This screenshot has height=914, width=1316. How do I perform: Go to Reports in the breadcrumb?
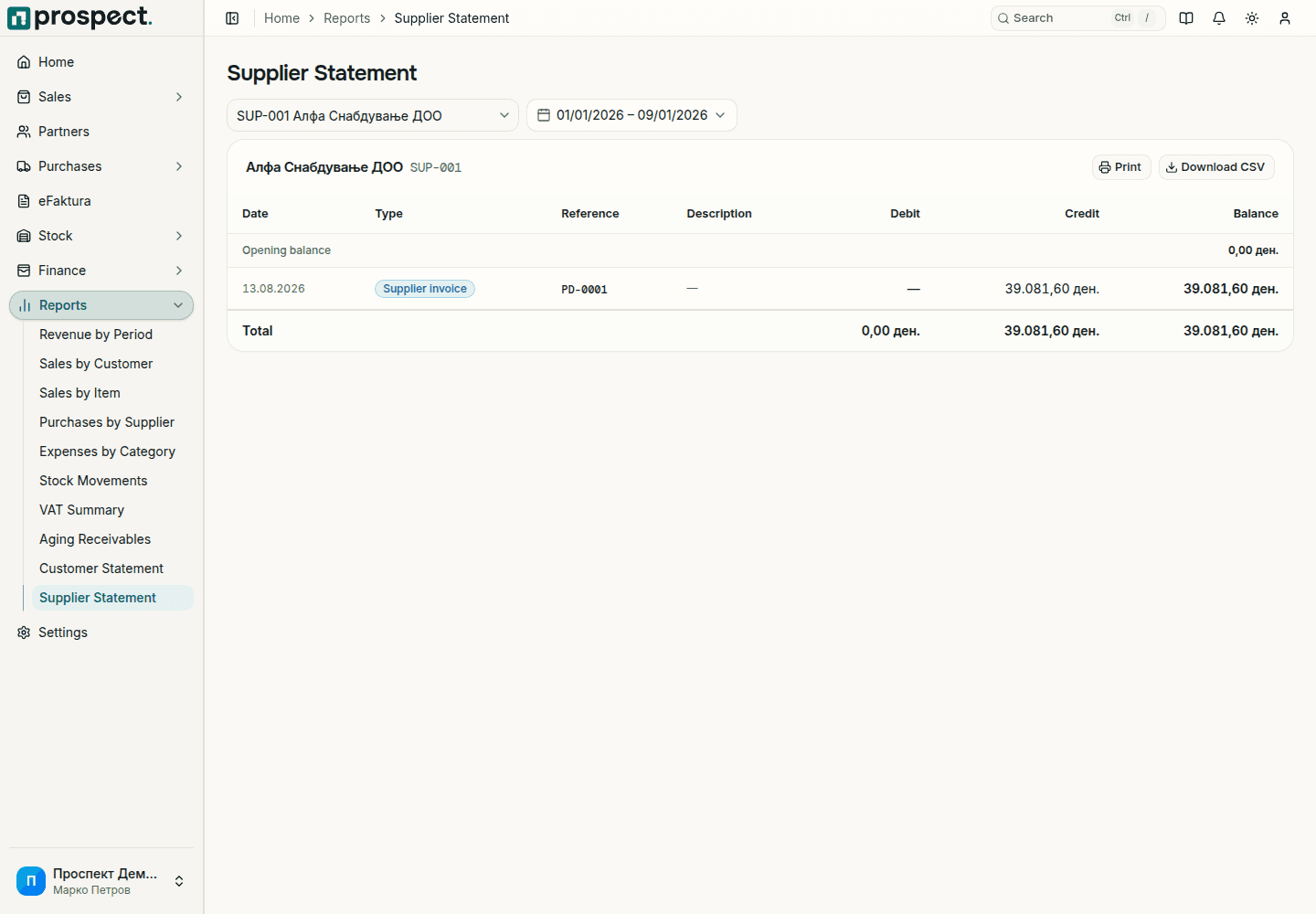pos(347,18)
